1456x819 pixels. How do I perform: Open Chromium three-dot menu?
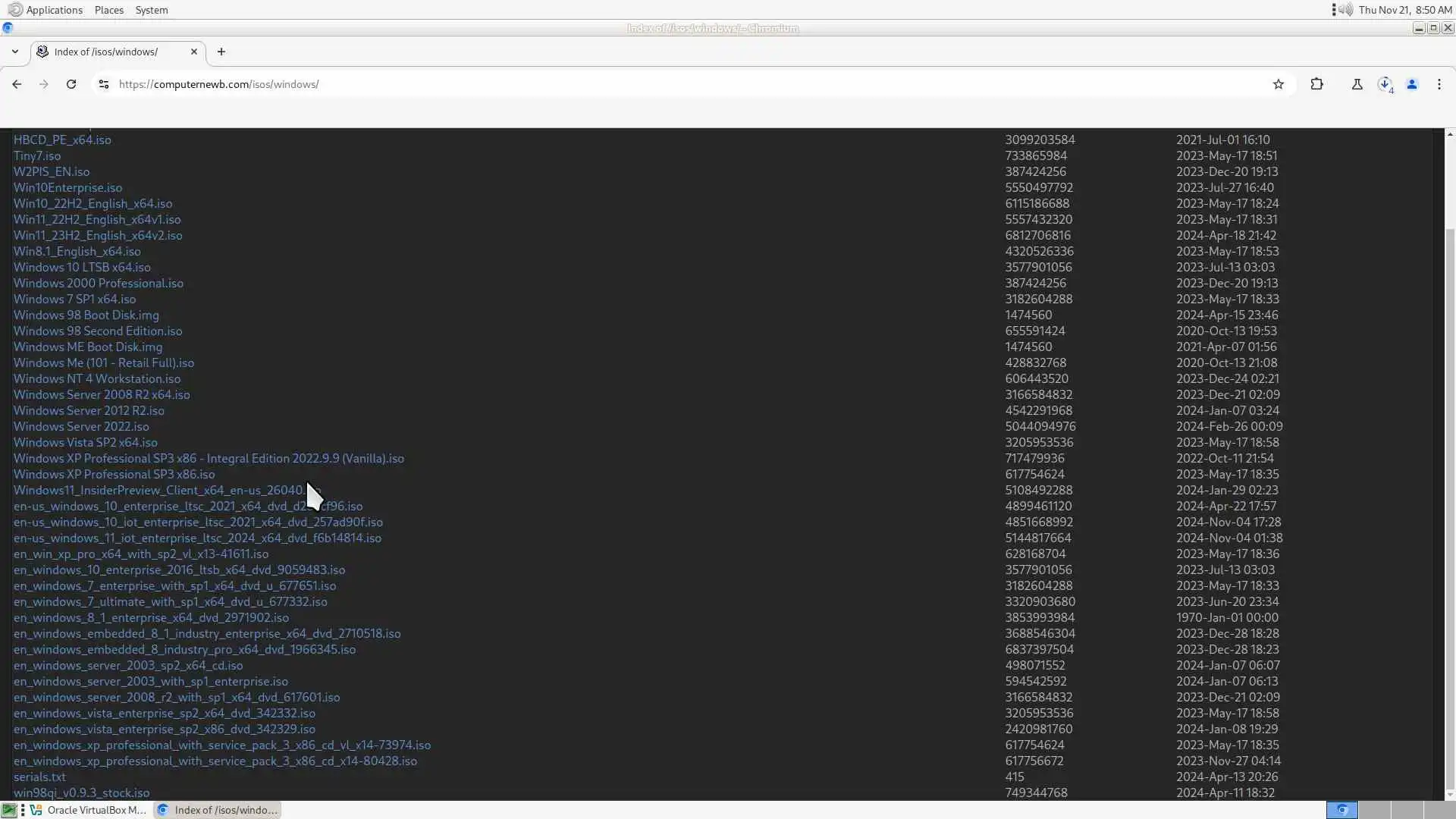[1439, 84]
